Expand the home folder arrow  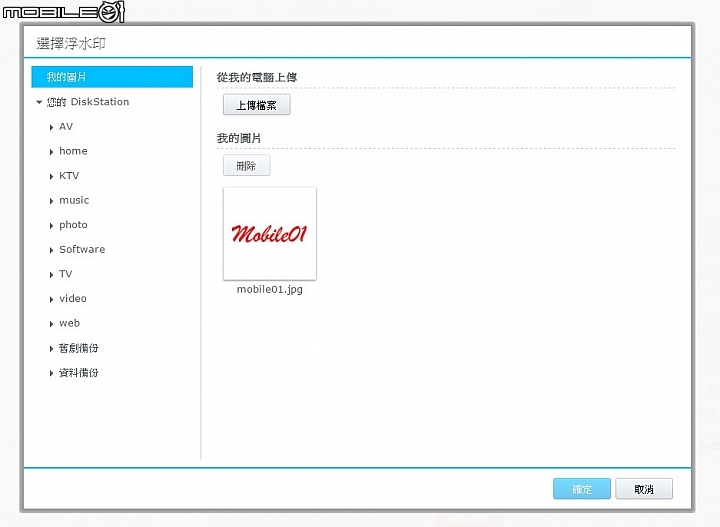51,152
